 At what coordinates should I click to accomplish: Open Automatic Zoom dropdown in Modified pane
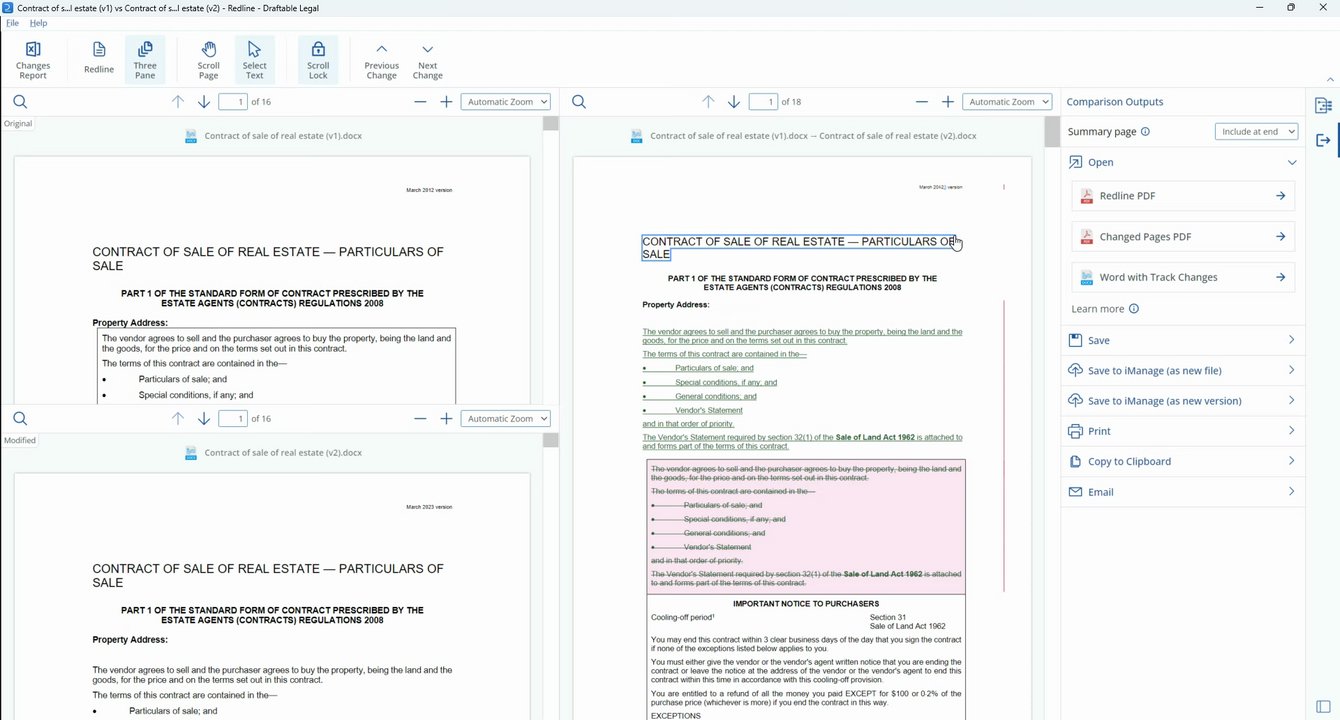click(x=506, y=419)
